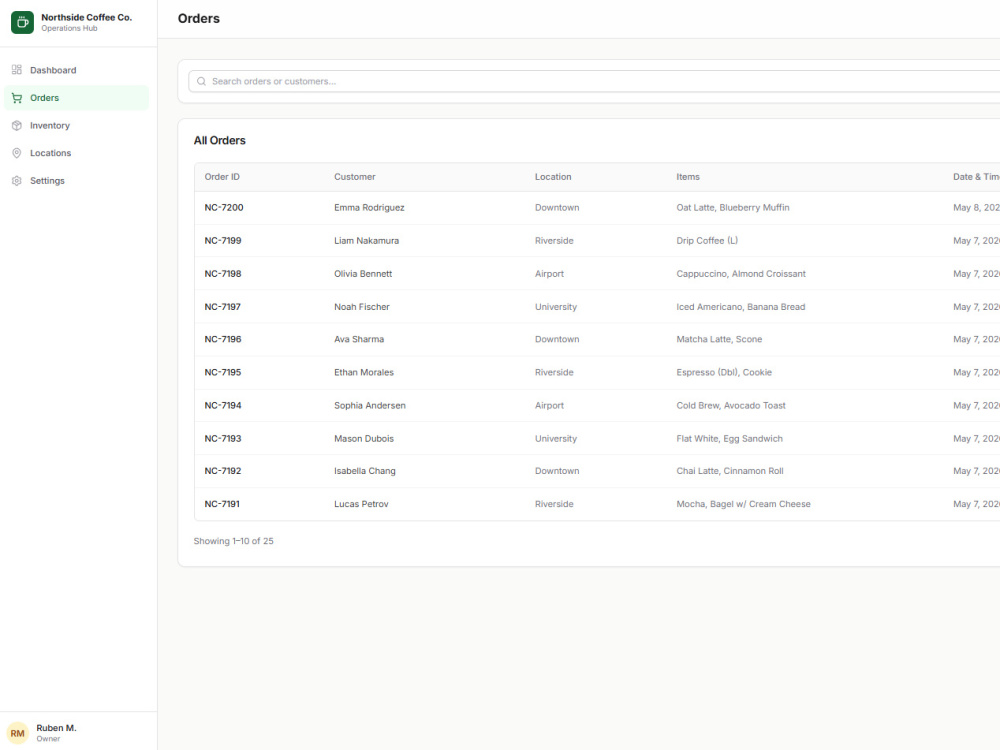This screenshot has height=750, width=1000.
Task: Open the Settings menu item
Action: click(77, 180)
